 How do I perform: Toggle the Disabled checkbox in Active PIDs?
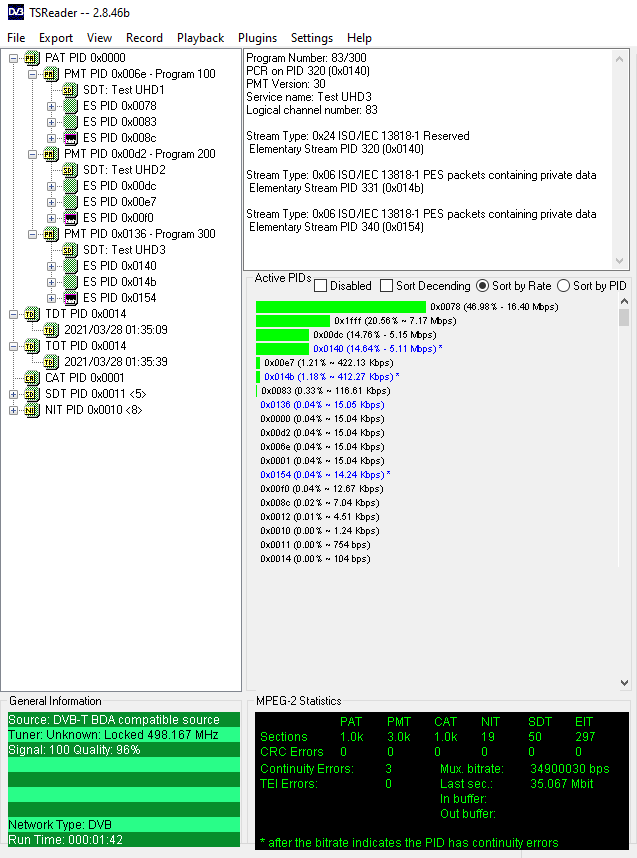(x=321, y=286)
